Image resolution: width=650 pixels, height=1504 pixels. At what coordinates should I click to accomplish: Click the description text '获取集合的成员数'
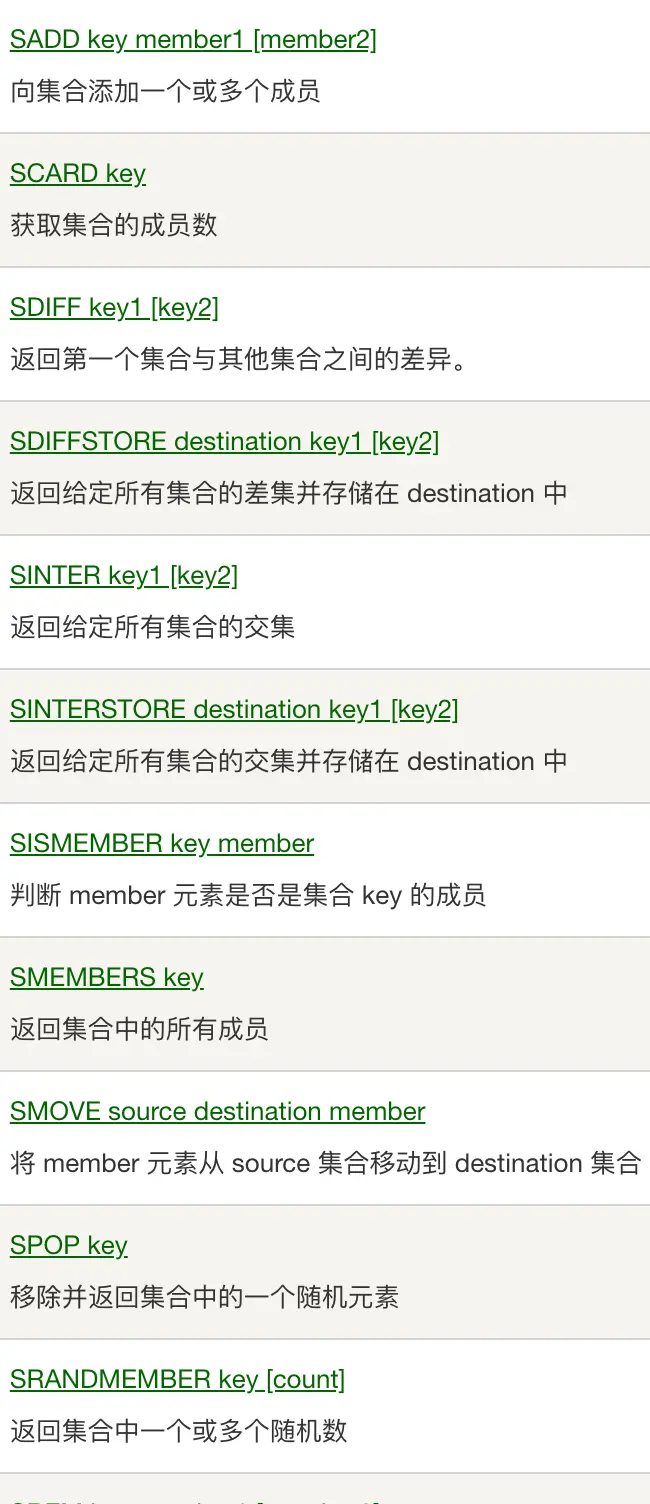click(x=114, y=225)
